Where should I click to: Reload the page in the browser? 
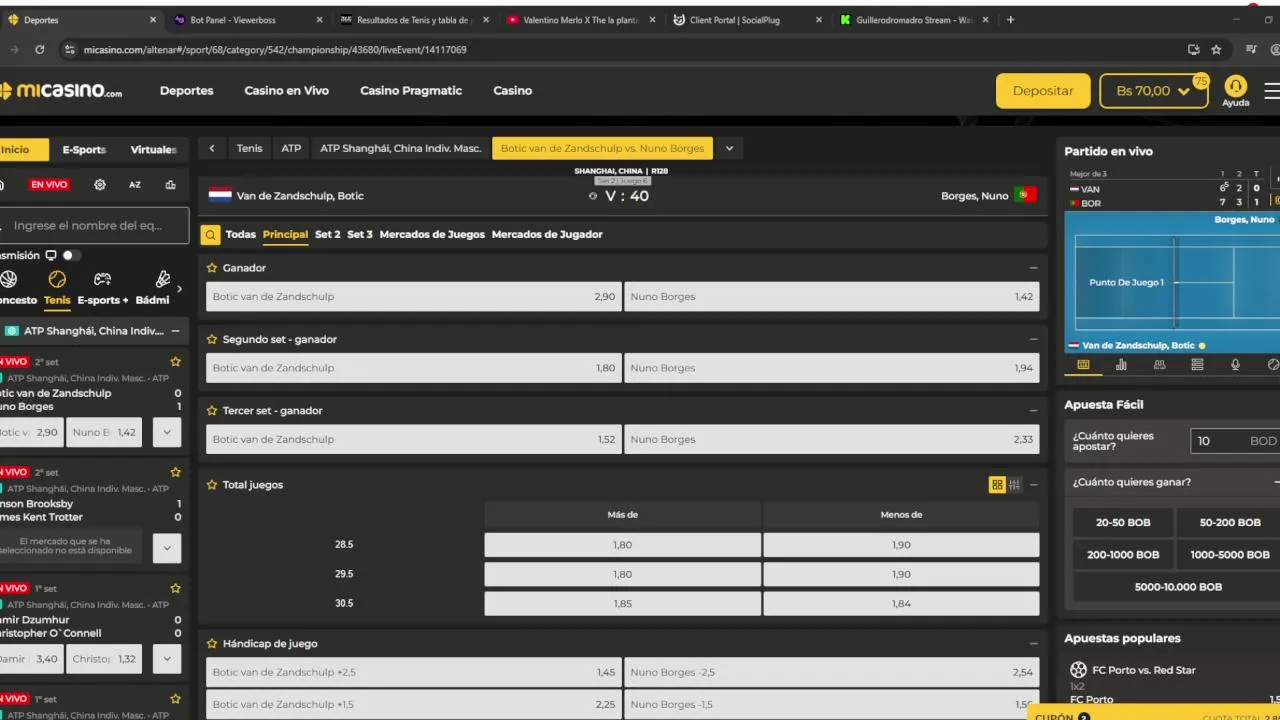click(x=39, y=49)
